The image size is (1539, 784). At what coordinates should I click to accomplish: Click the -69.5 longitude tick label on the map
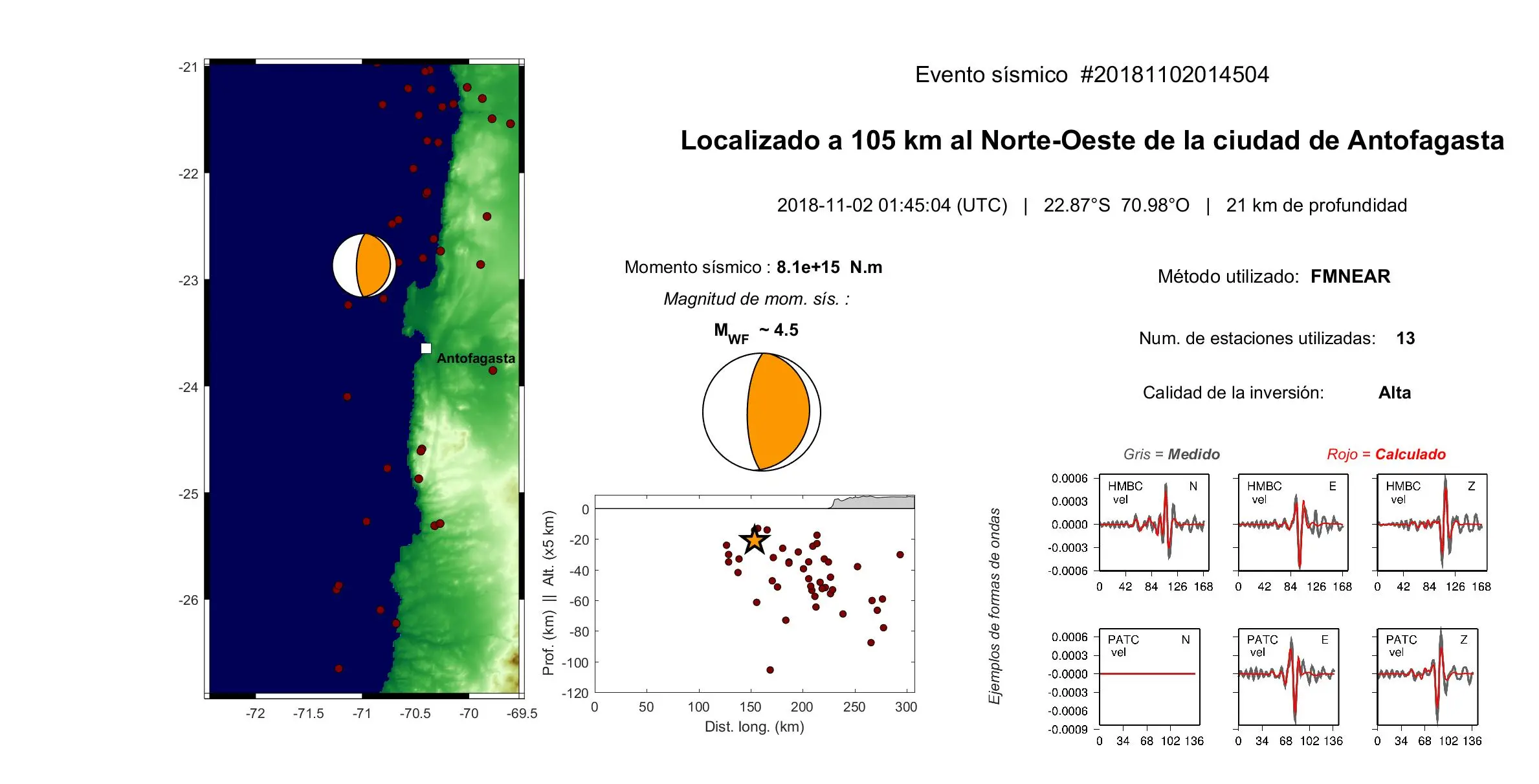coord(522,713)
